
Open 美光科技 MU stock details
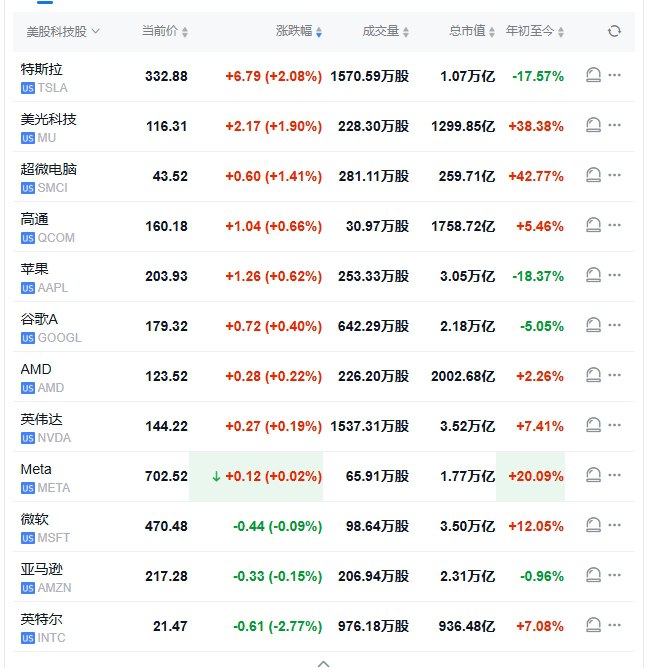(49, 128)
